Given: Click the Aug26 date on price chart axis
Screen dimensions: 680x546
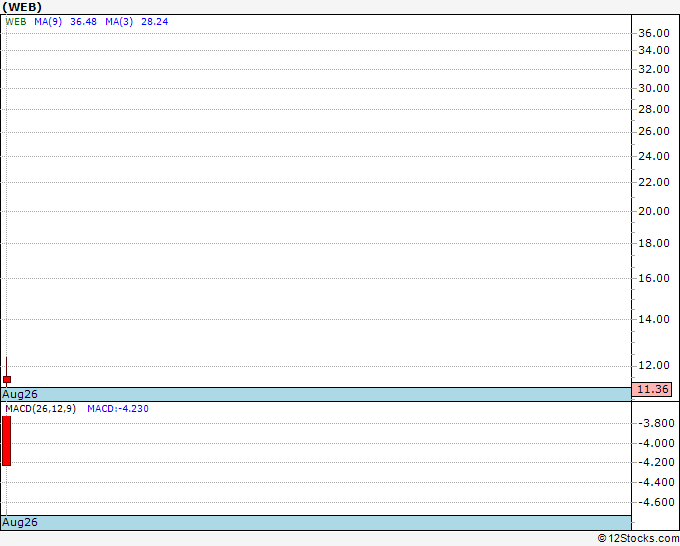Looking at the screenshot, I should pos(20,394).
